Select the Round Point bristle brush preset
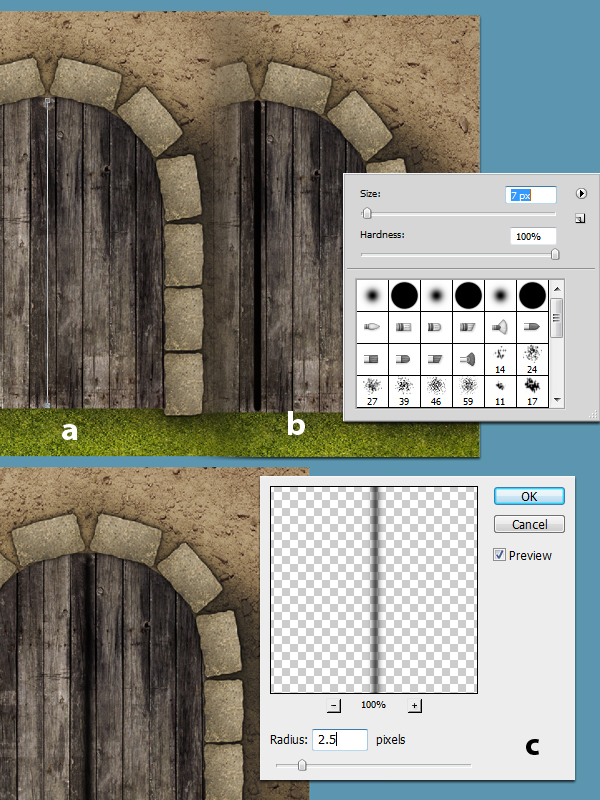This screenshot has height=800, width=600. point(372,327)
